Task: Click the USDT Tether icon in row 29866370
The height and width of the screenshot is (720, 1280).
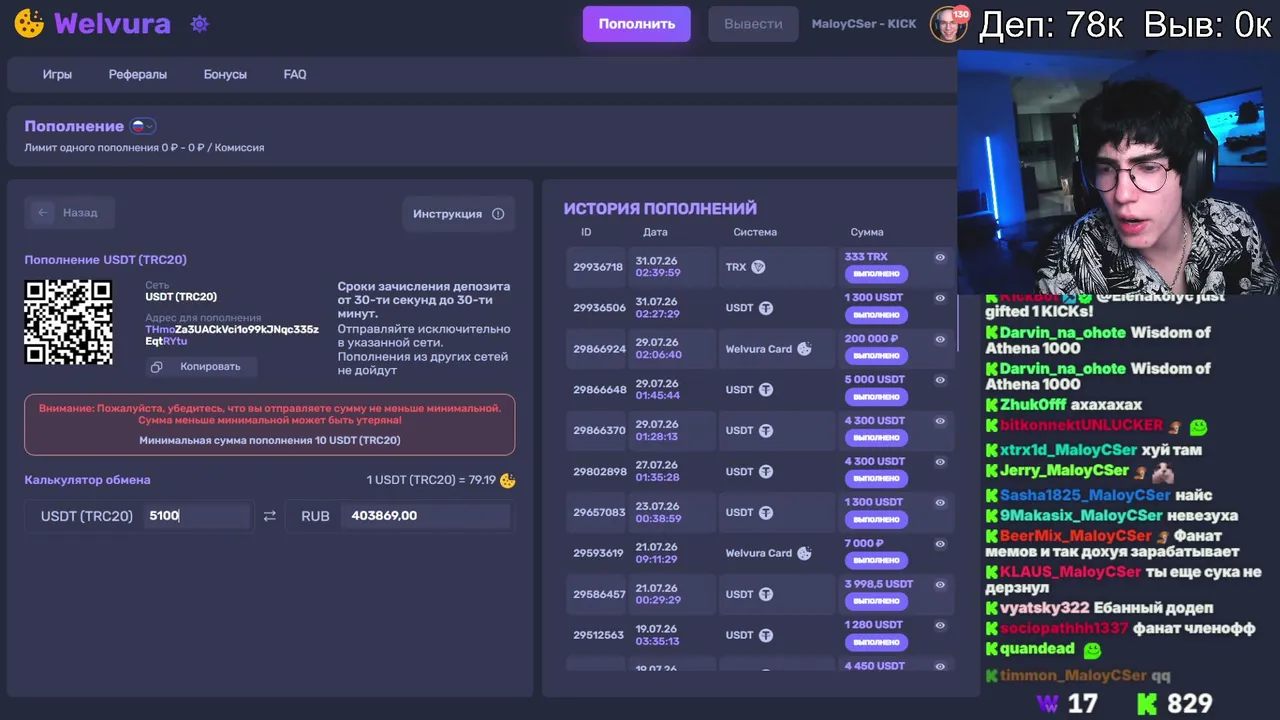Action: click(766, 431)
